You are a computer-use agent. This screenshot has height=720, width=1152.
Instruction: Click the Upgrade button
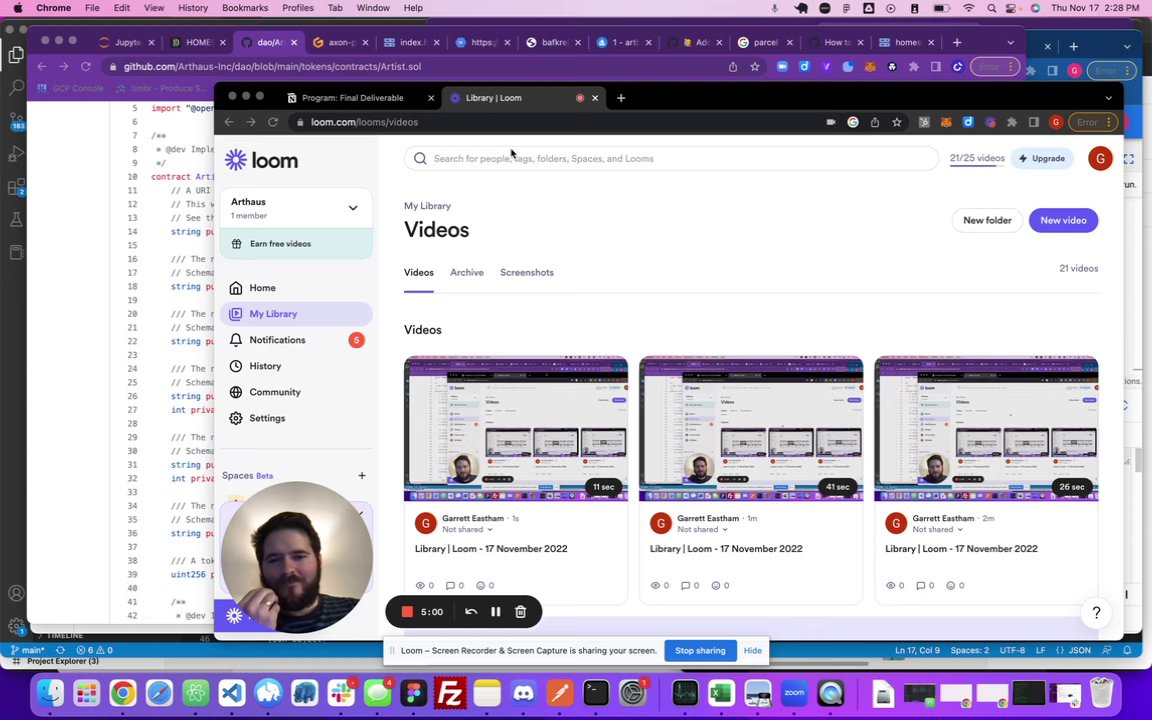1042,158
